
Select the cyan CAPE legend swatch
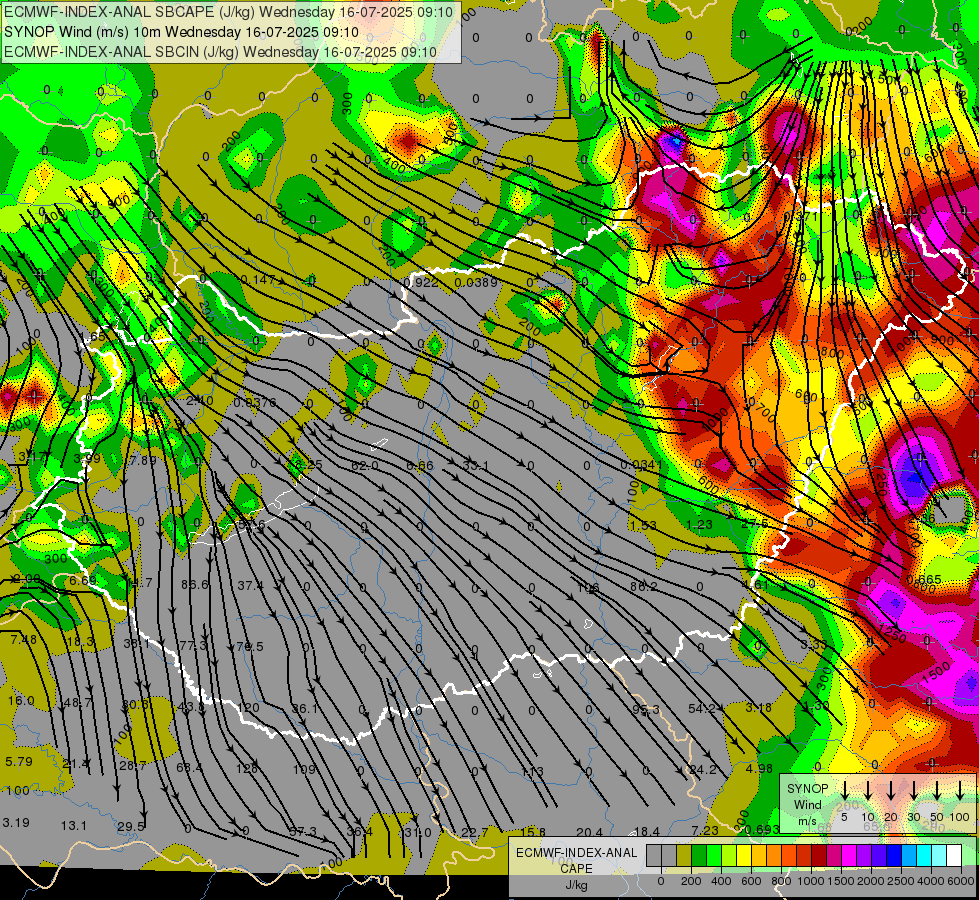click(923, 855)
